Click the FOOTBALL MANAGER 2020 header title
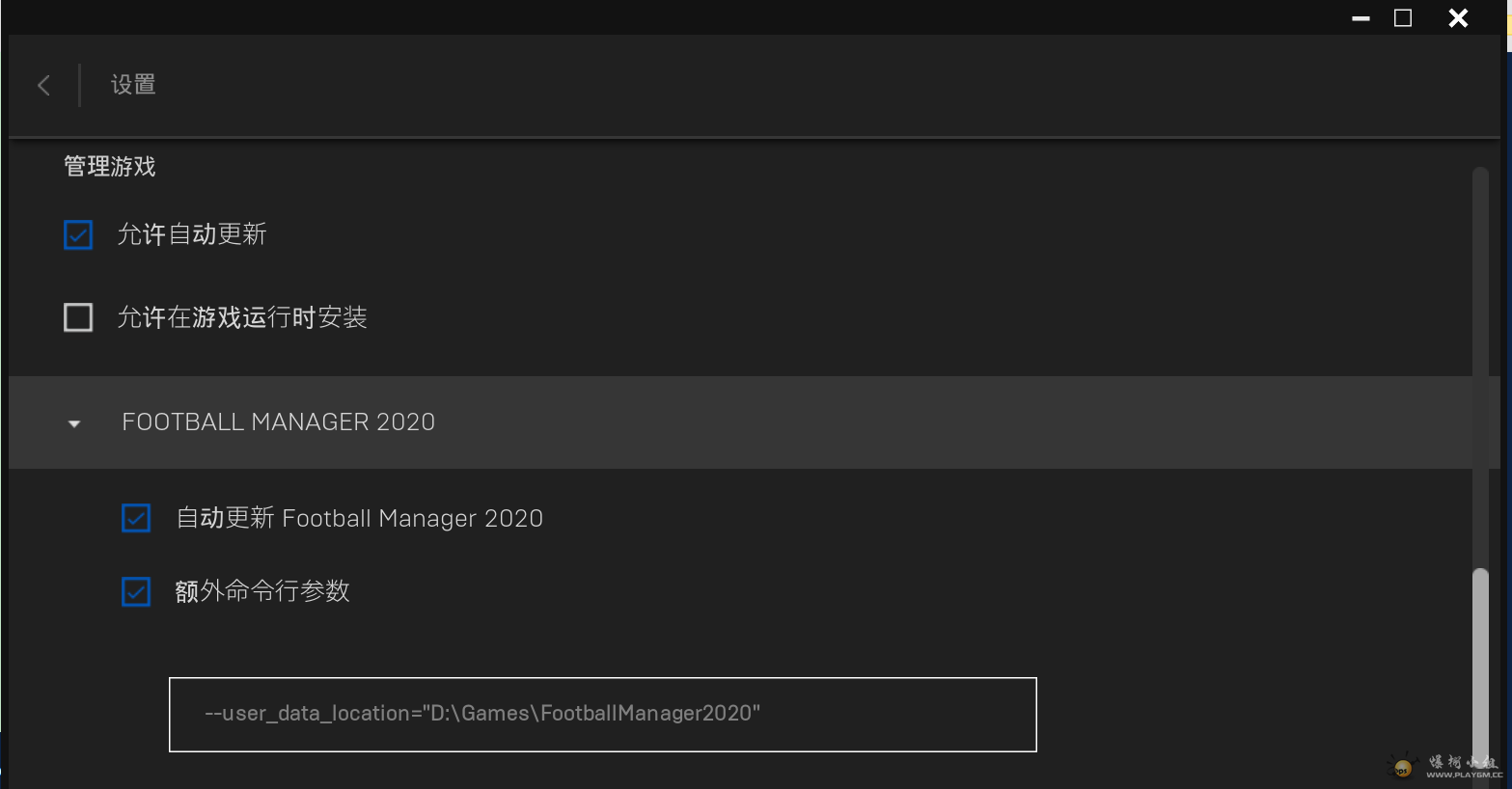Screen dimensions: 1512x789 point(278,422)
